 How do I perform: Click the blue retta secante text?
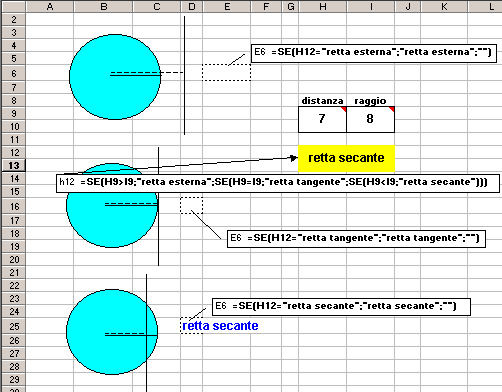point(220,326)
